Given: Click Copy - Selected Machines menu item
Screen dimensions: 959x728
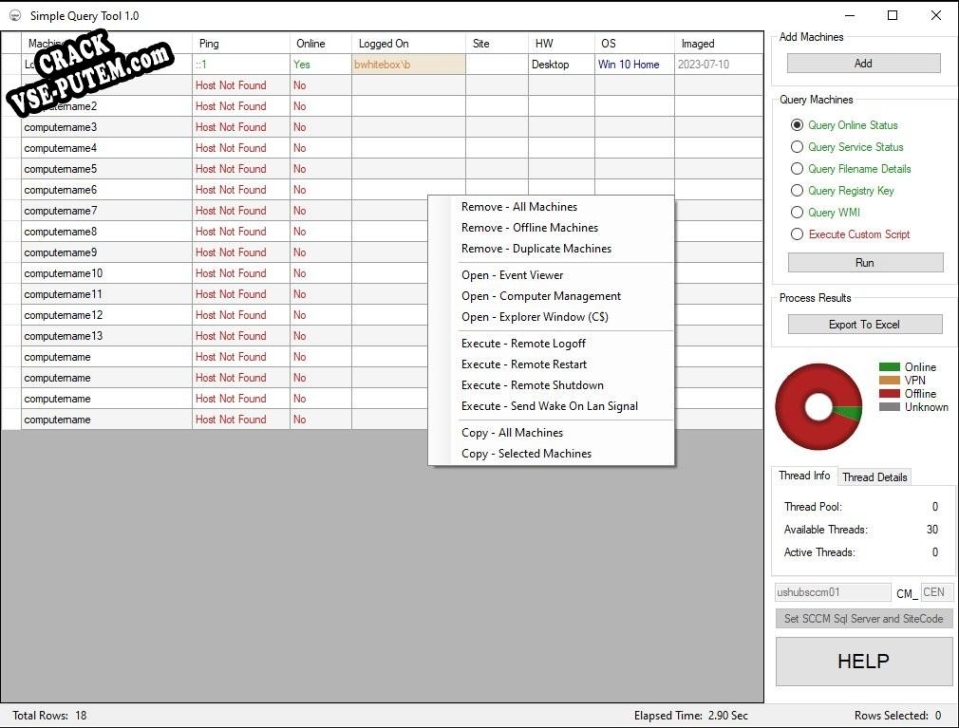Looking at the screenshot, I should tap(526, 454).
